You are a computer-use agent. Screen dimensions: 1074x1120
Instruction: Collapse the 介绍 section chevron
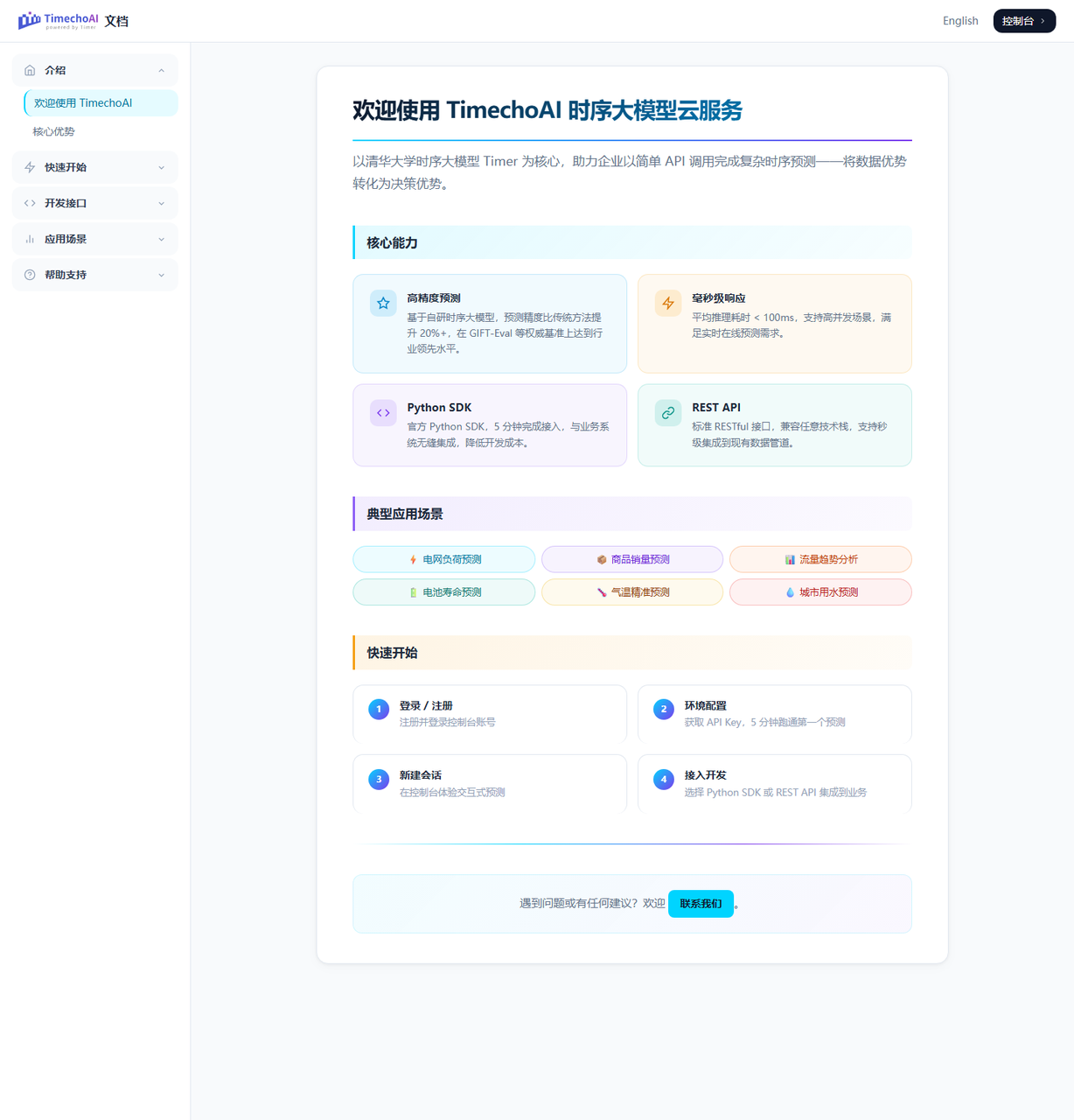coord(161,70)
